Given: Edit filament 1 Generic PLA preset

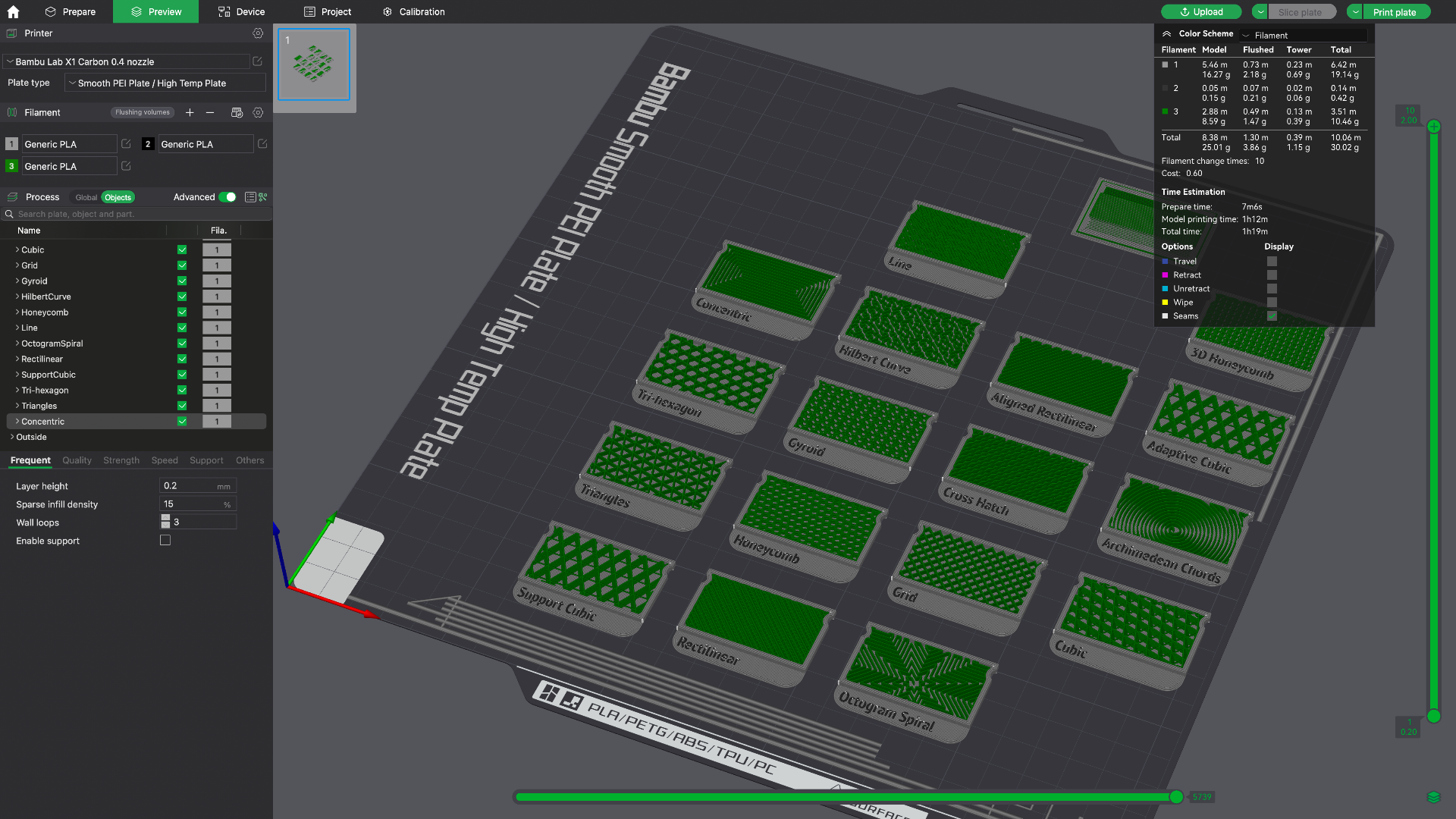Looking at the screenshot, I should [x=127, y=144].
